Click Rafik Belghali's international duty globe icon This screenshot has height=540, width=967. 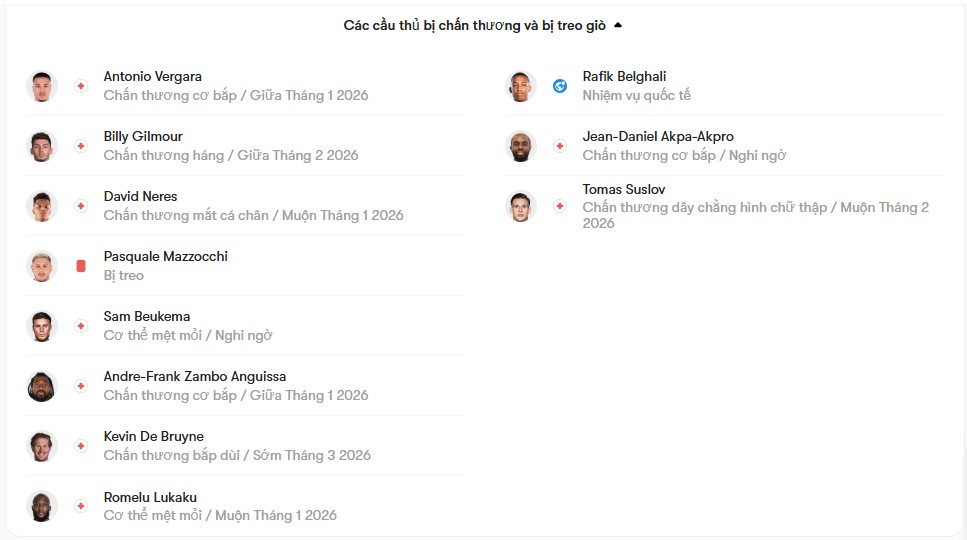tap(560, 86)
